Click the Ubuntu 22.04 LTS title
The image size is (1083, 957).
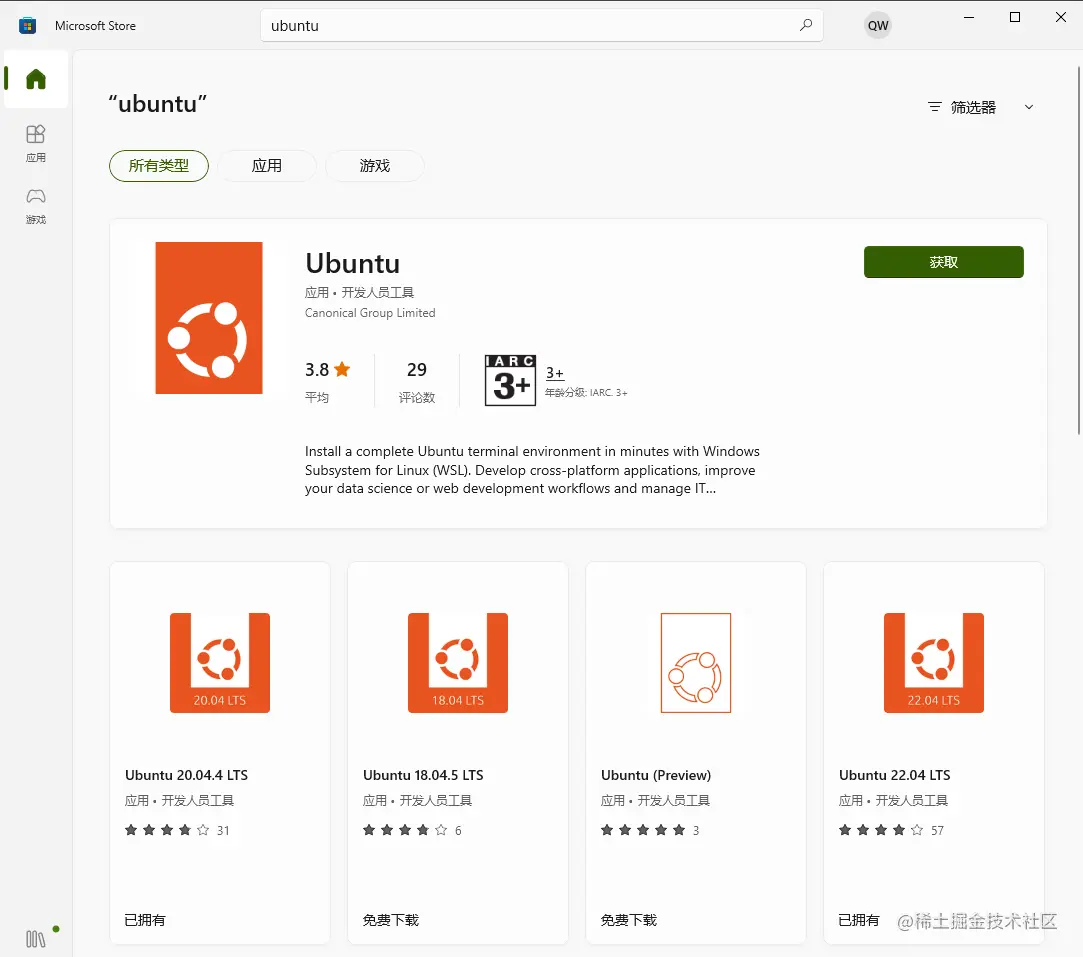[894, 775]
